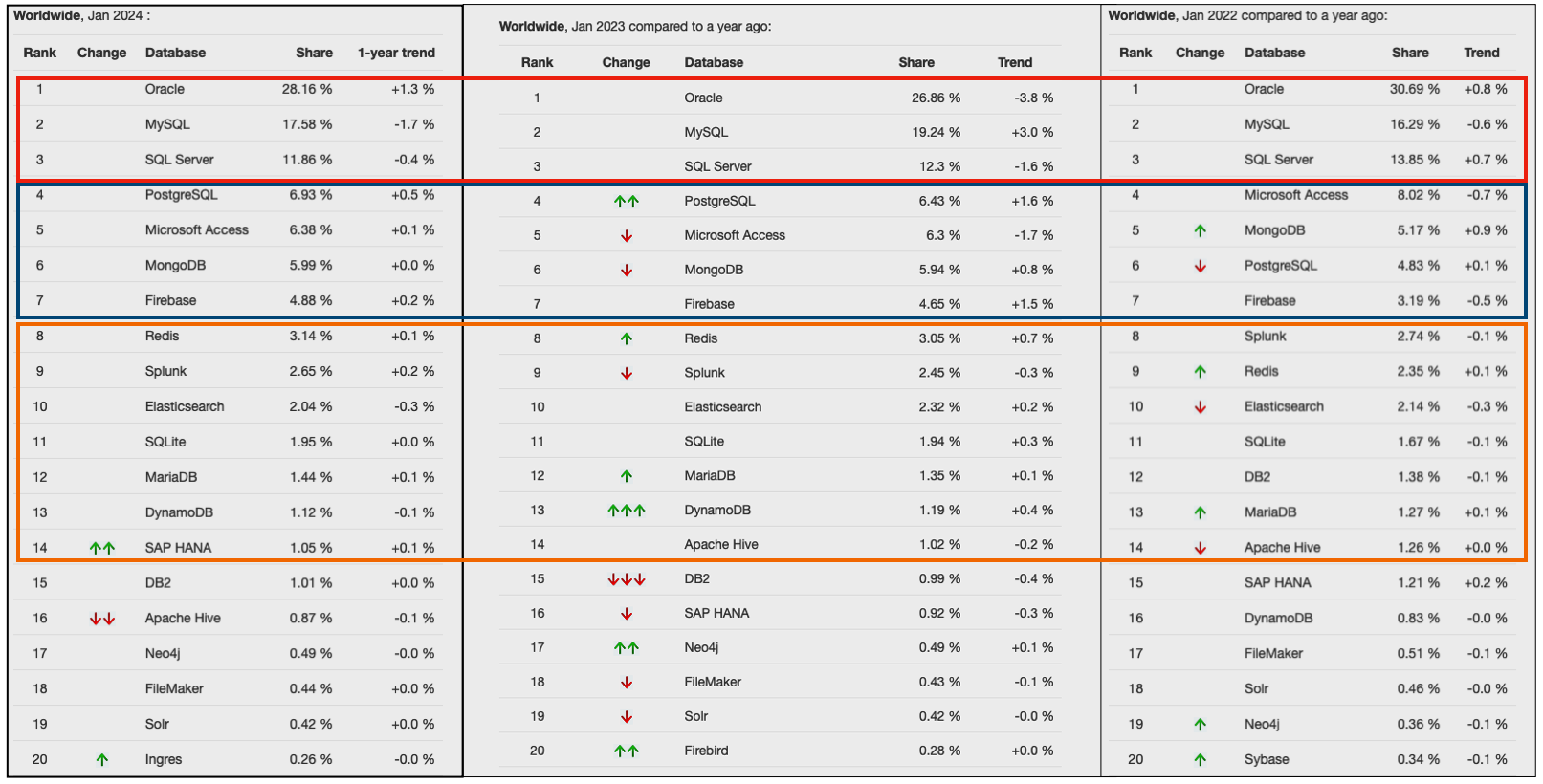Click the 1-year trend column header
The image size is (1543, 784).
(x=396, y=53)
